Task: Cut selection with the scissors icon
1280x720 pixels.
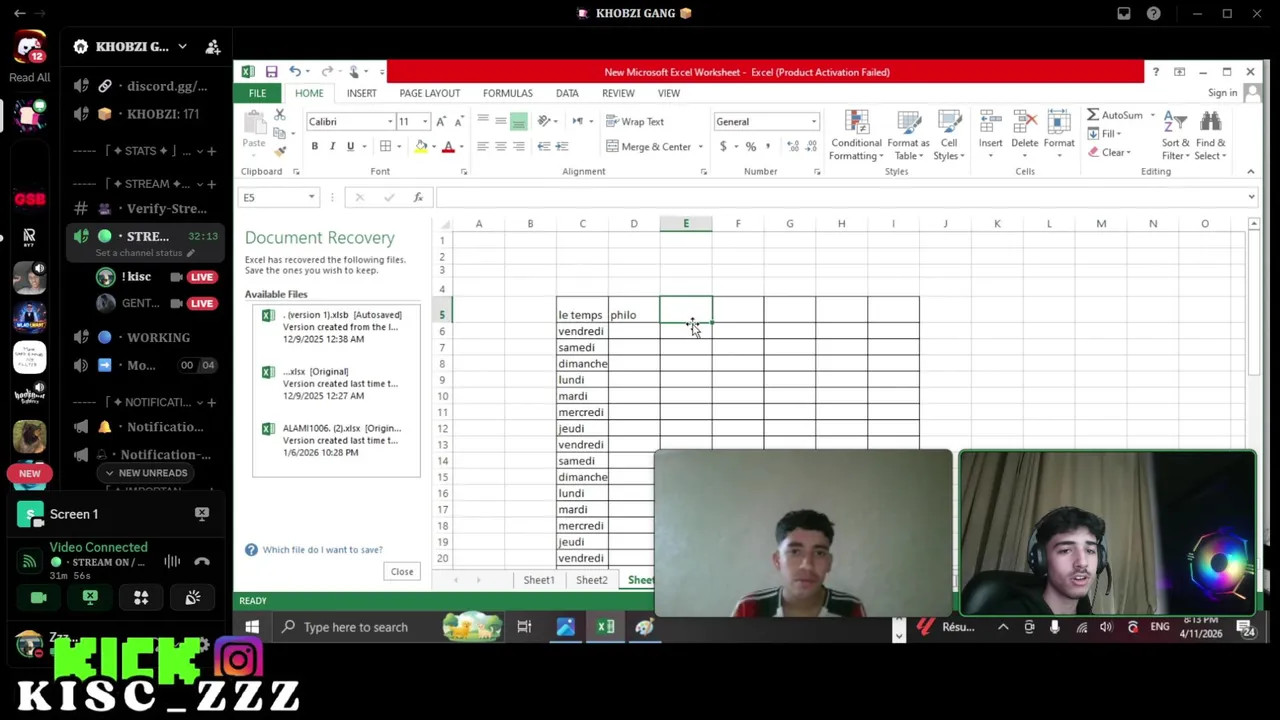Action: click(280, 116)
